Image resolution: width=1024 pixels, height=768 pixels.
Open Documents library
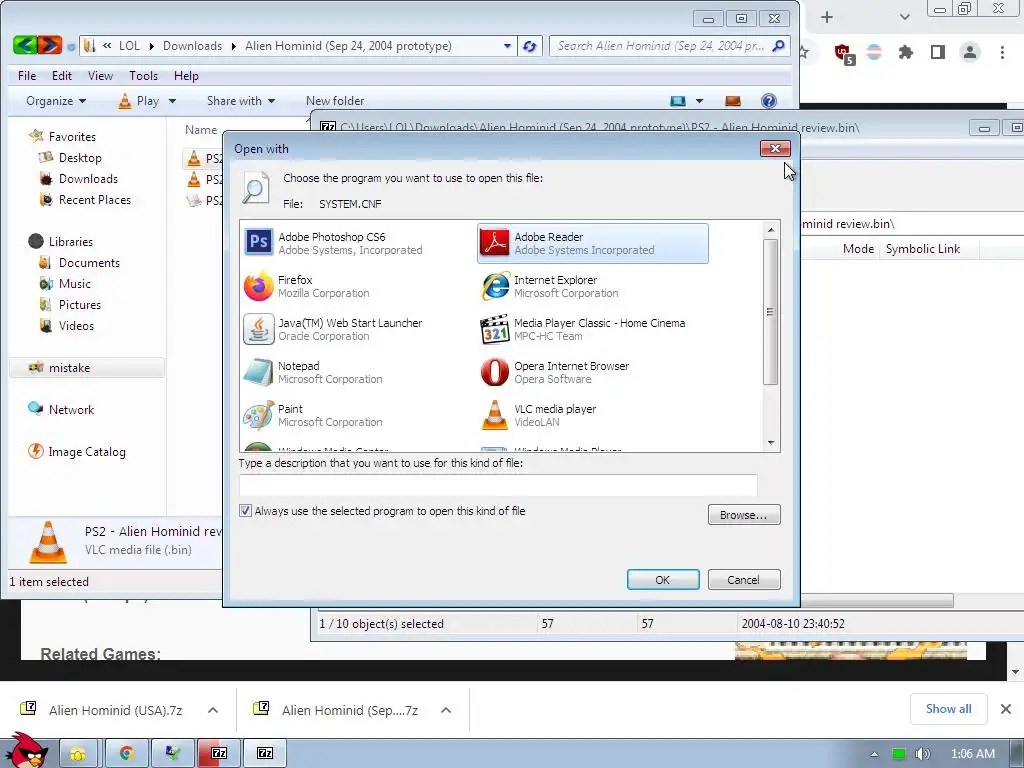pos(89,263)
